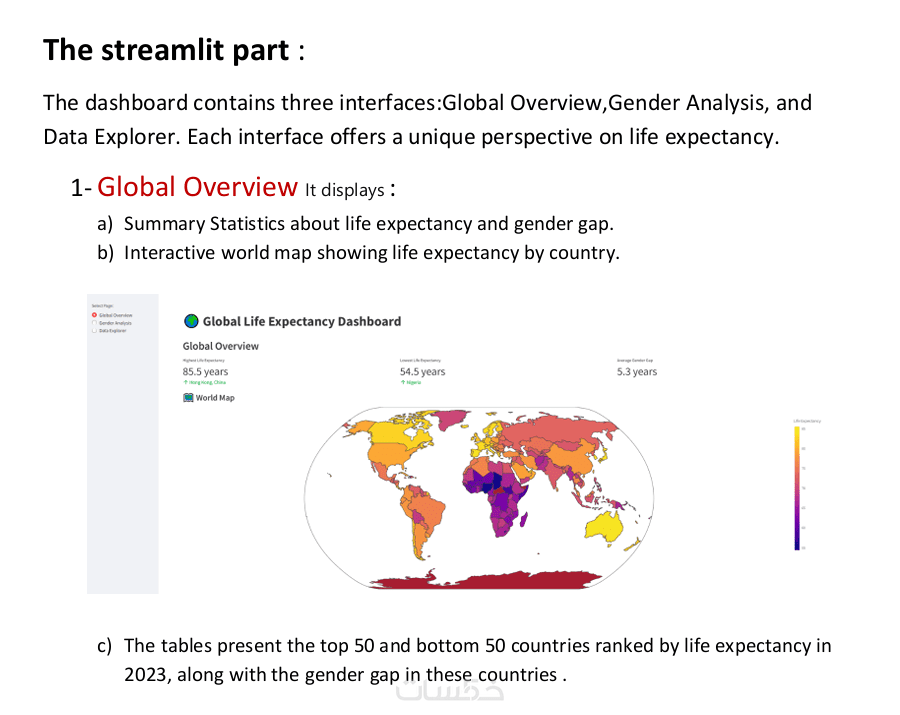The image size is (900, 715).
Task: Click the World Map emoji icon
Action: (188, 398)
